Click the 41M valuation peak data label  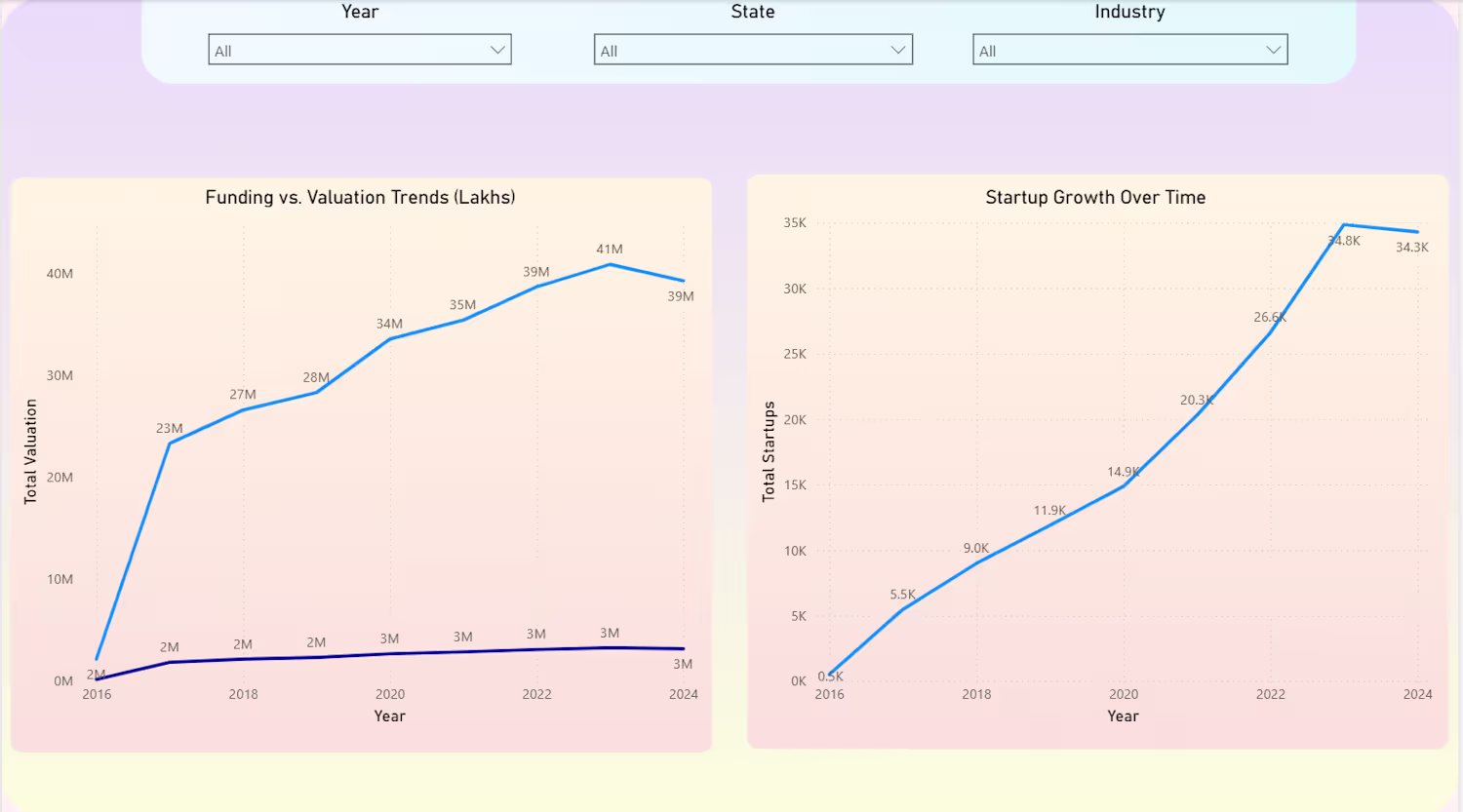coord(610,250)
